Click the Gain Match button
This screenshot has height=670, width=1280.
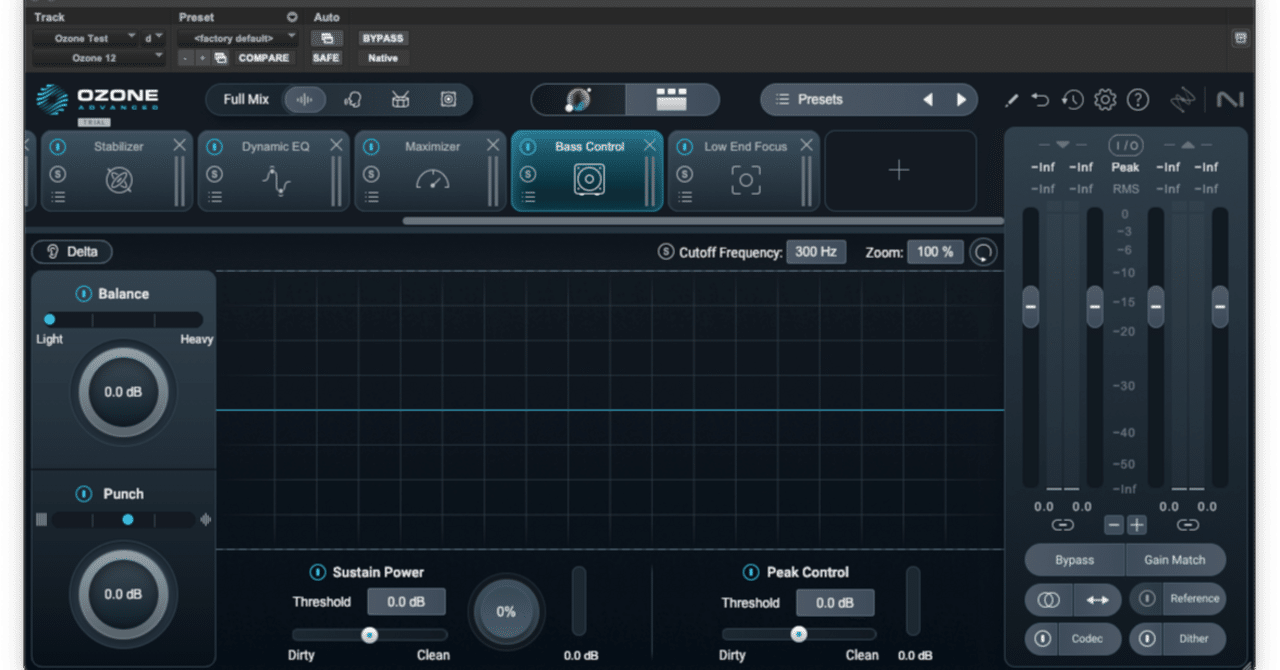point(1177,560)
